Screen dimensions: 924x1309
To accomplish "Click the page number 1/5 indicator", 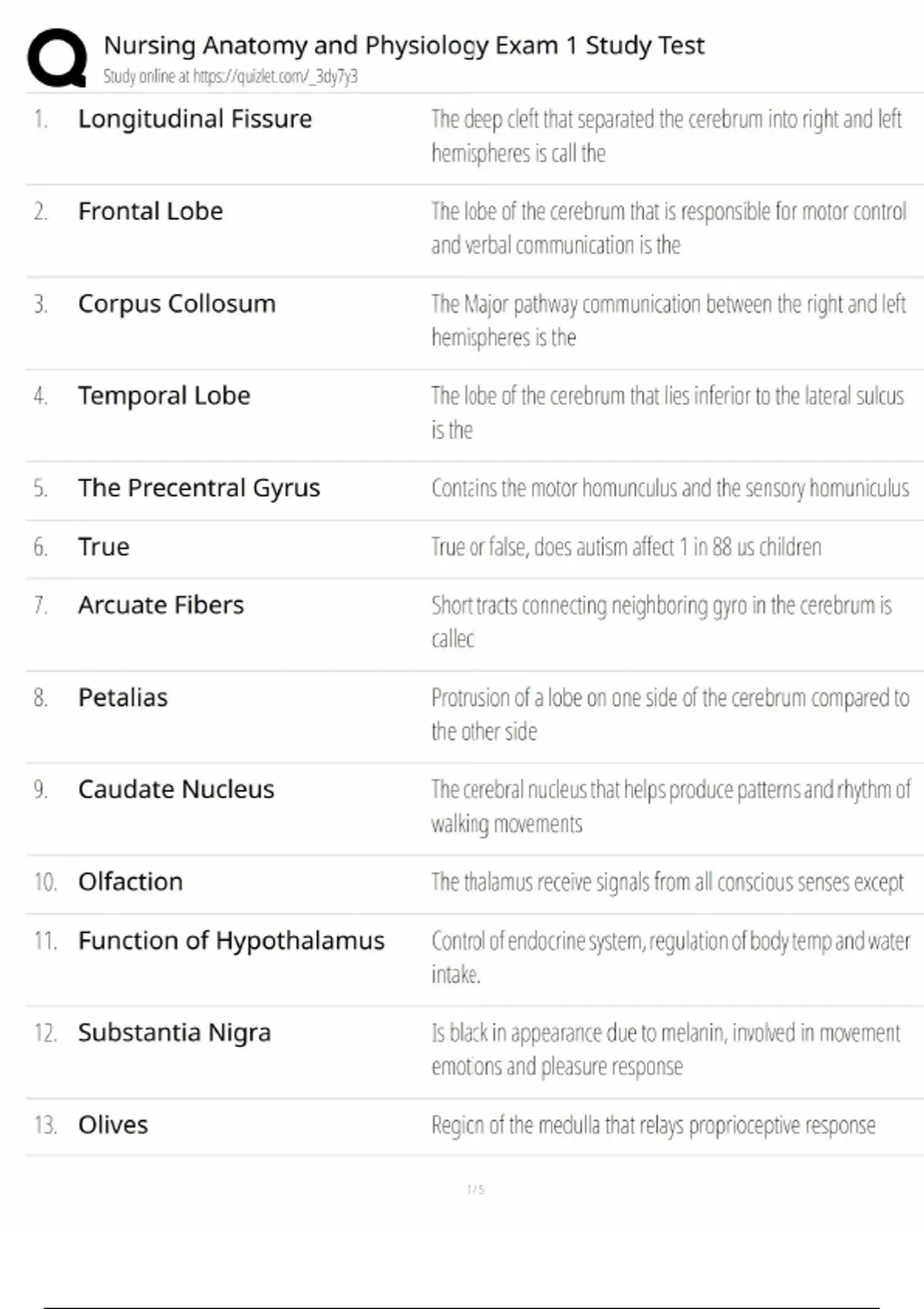I will click(476, 1190).
